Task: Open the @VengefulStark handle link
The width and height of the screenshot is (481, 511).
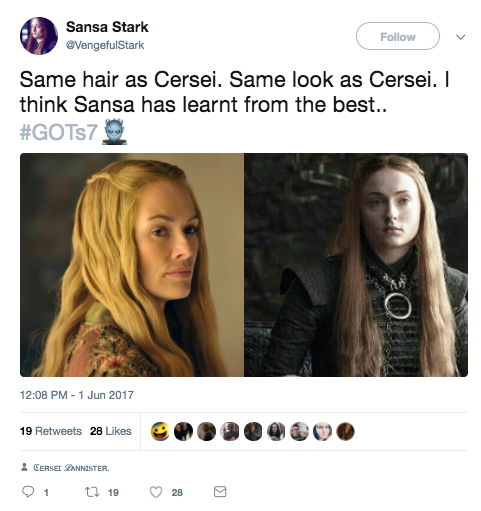Action: 105,45
